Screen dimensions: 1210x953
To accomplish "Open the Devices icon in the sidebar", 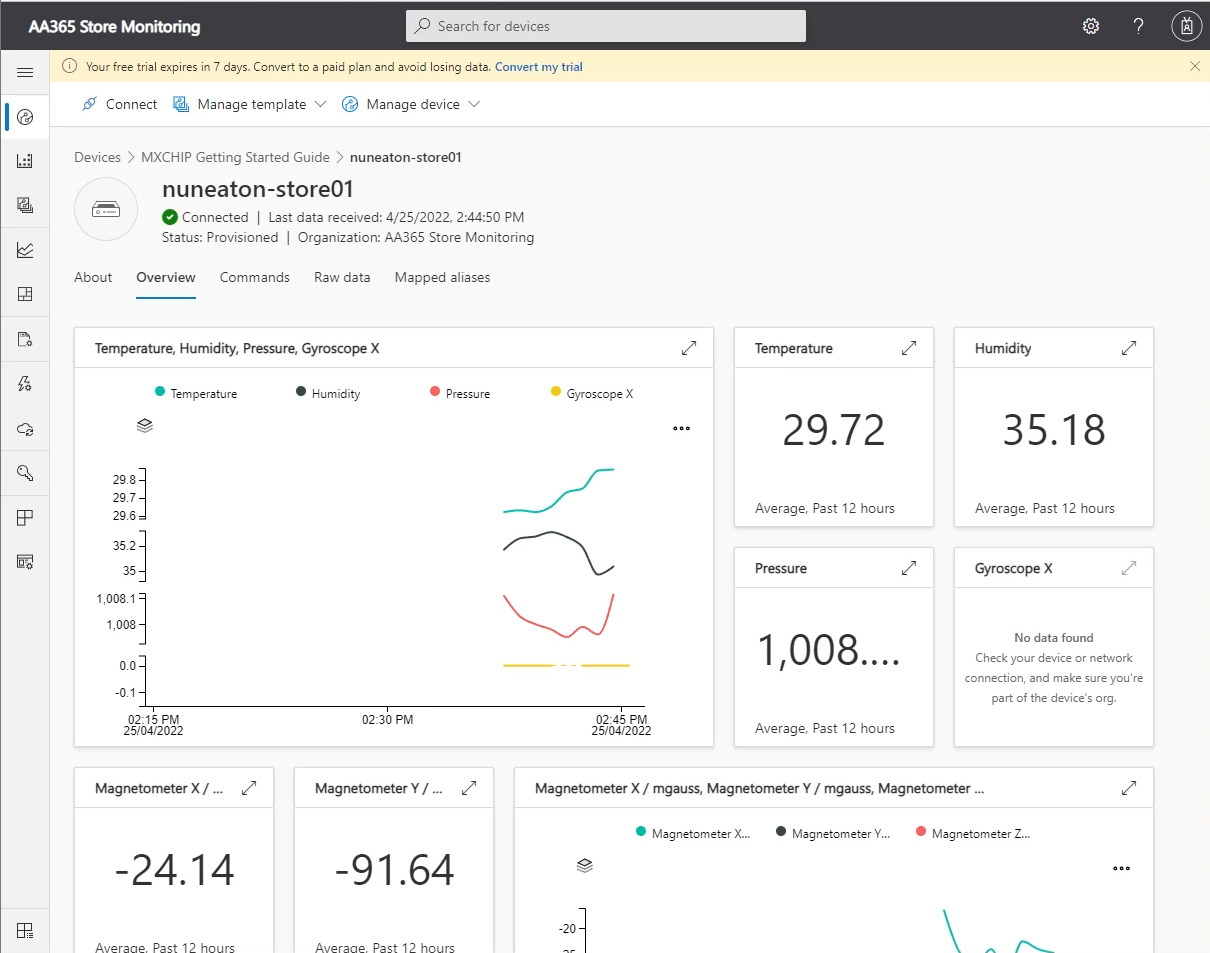I will click(25, 116).
